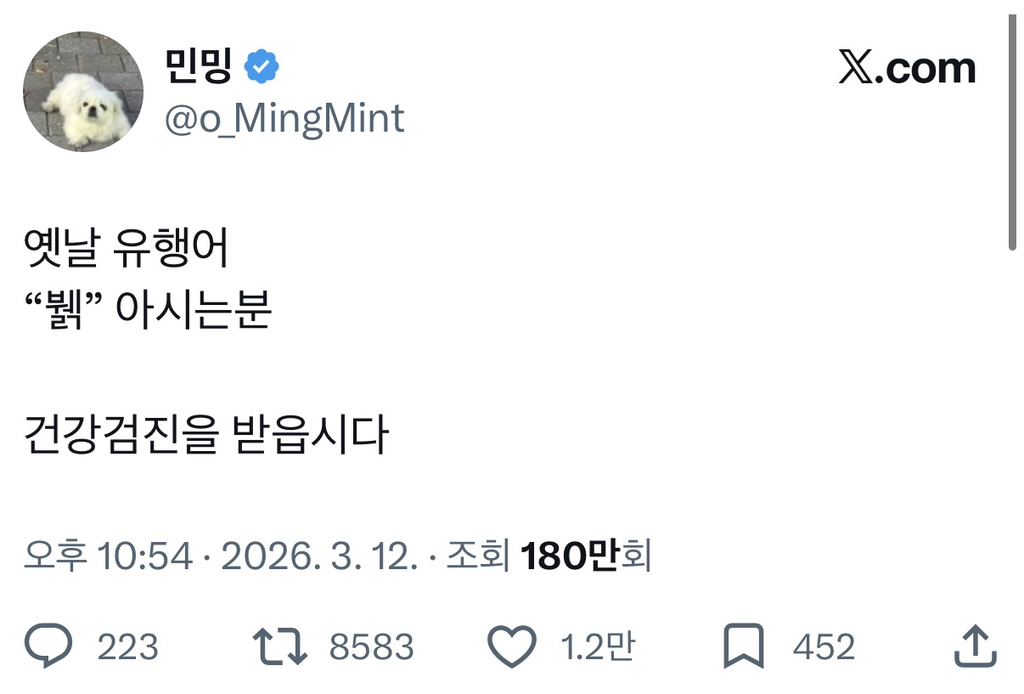Click the repost count 8583
This screenshot has width=1024, height=694.
pos(371,647)
